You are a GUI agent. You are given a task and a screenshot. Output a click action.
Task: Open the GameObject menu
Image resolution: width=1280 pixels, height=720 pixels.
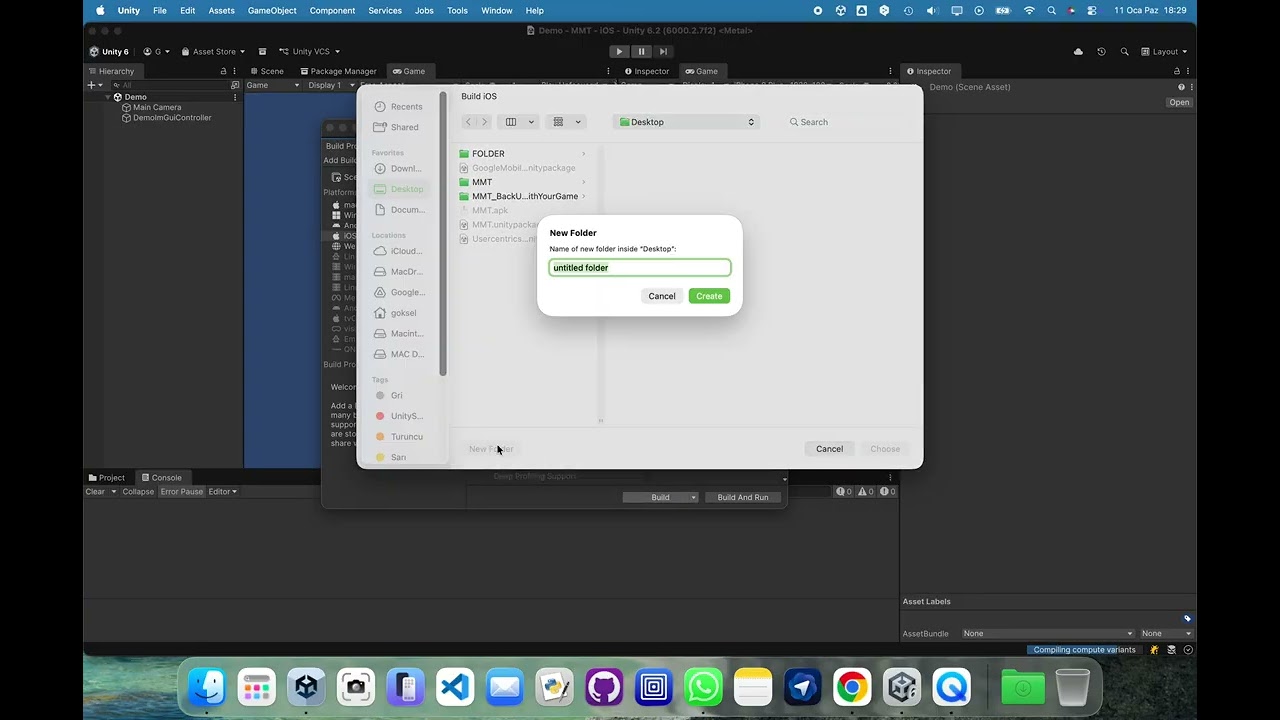click(x=272, y=10)
